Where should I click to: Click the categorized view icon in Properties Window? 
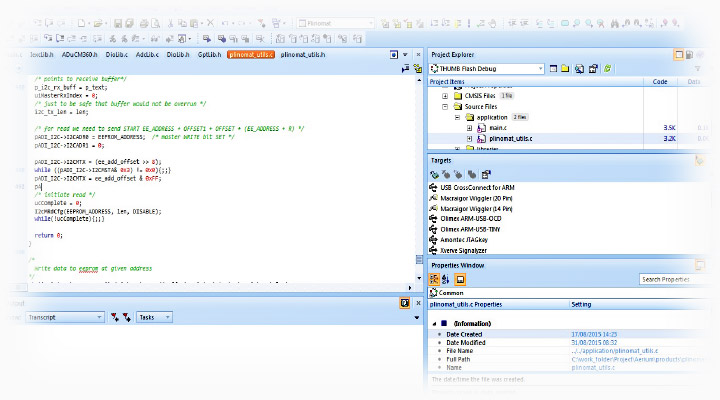pyautogui.click(x=435, y=279)
